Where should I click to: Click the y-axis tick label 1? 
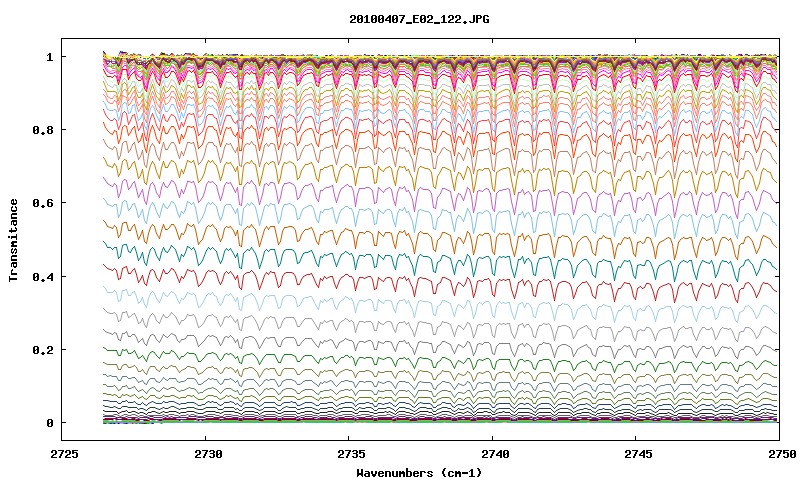pos(49,57)
